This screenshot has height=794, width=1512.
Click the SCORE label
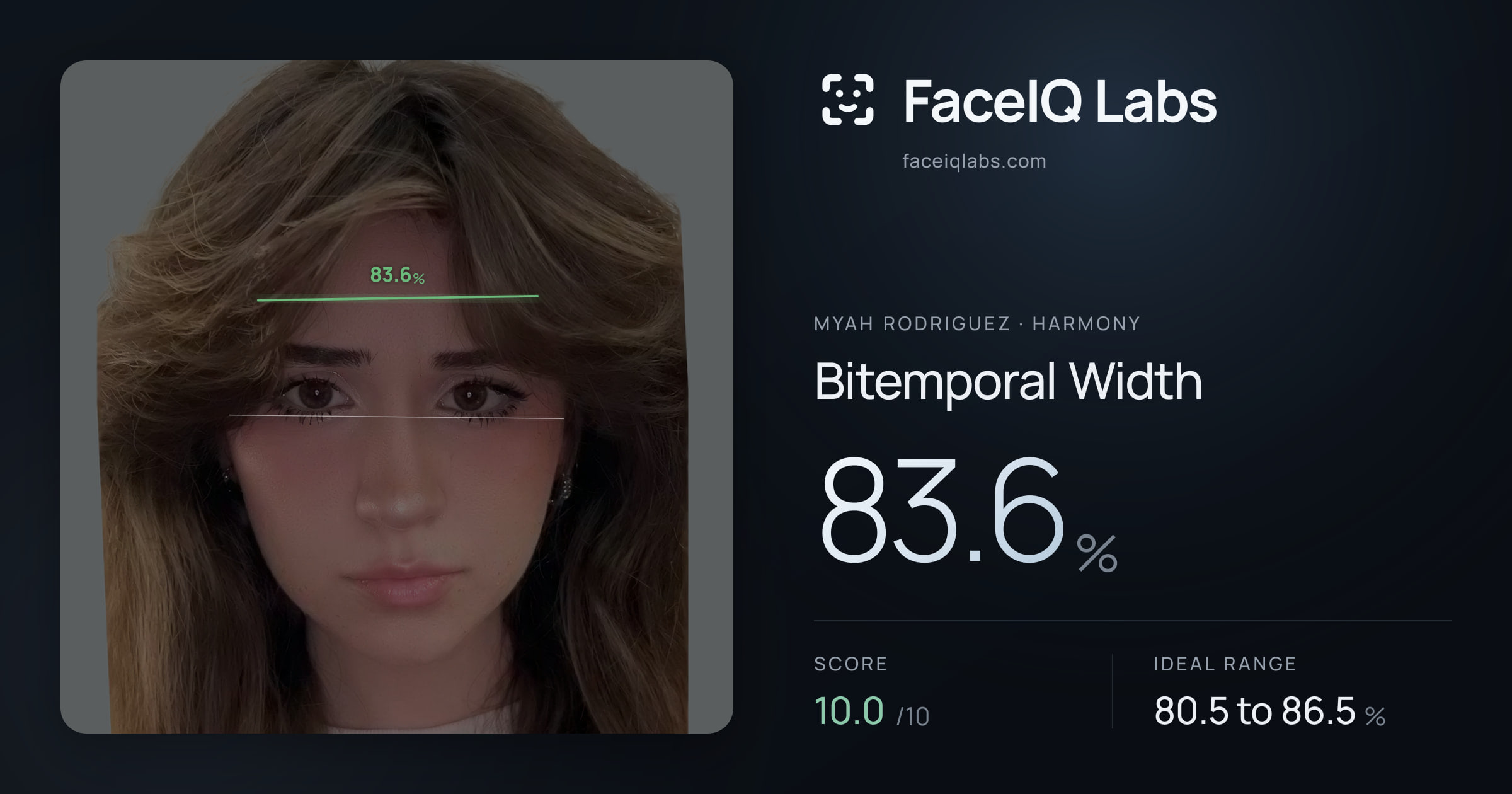coord(850,664)
